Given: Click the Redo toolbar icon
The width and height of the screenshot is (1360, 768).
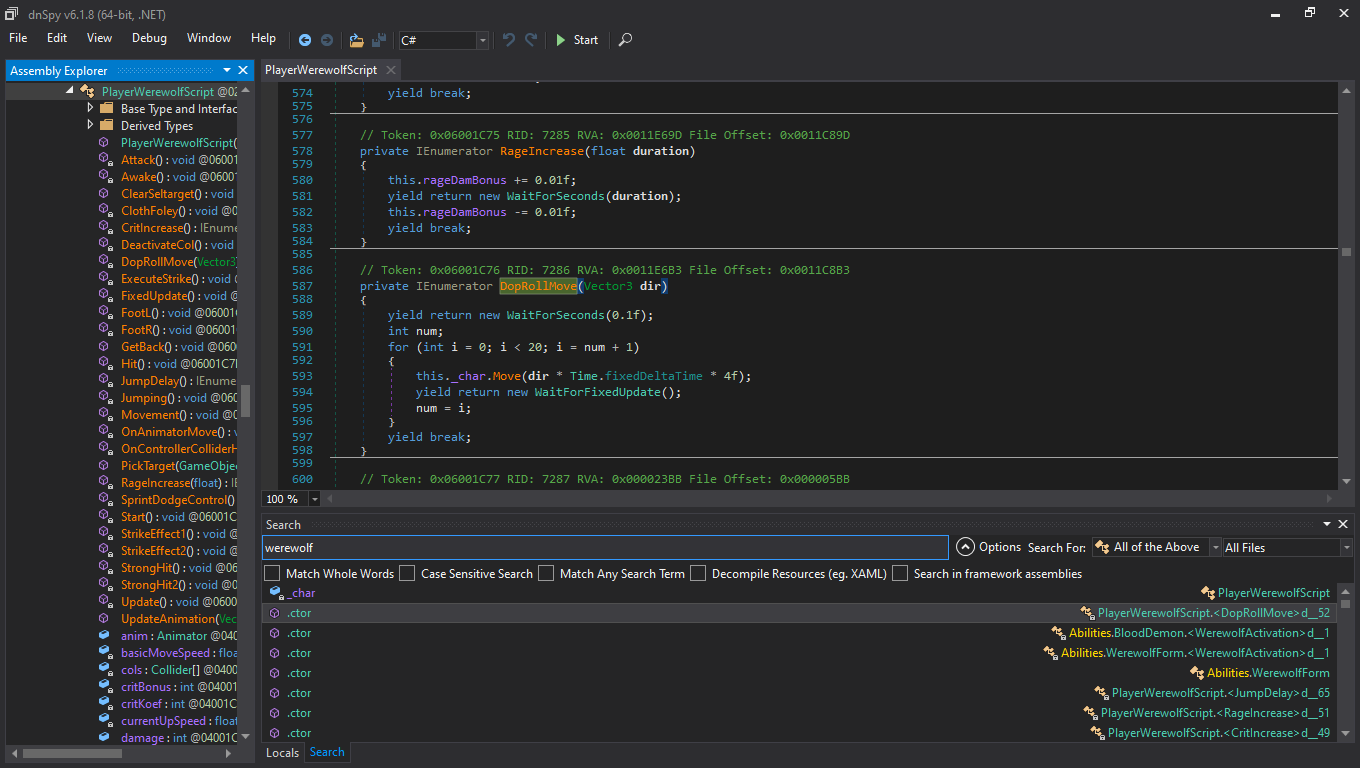Looking at the screenshot, I should tap(531, 40).
